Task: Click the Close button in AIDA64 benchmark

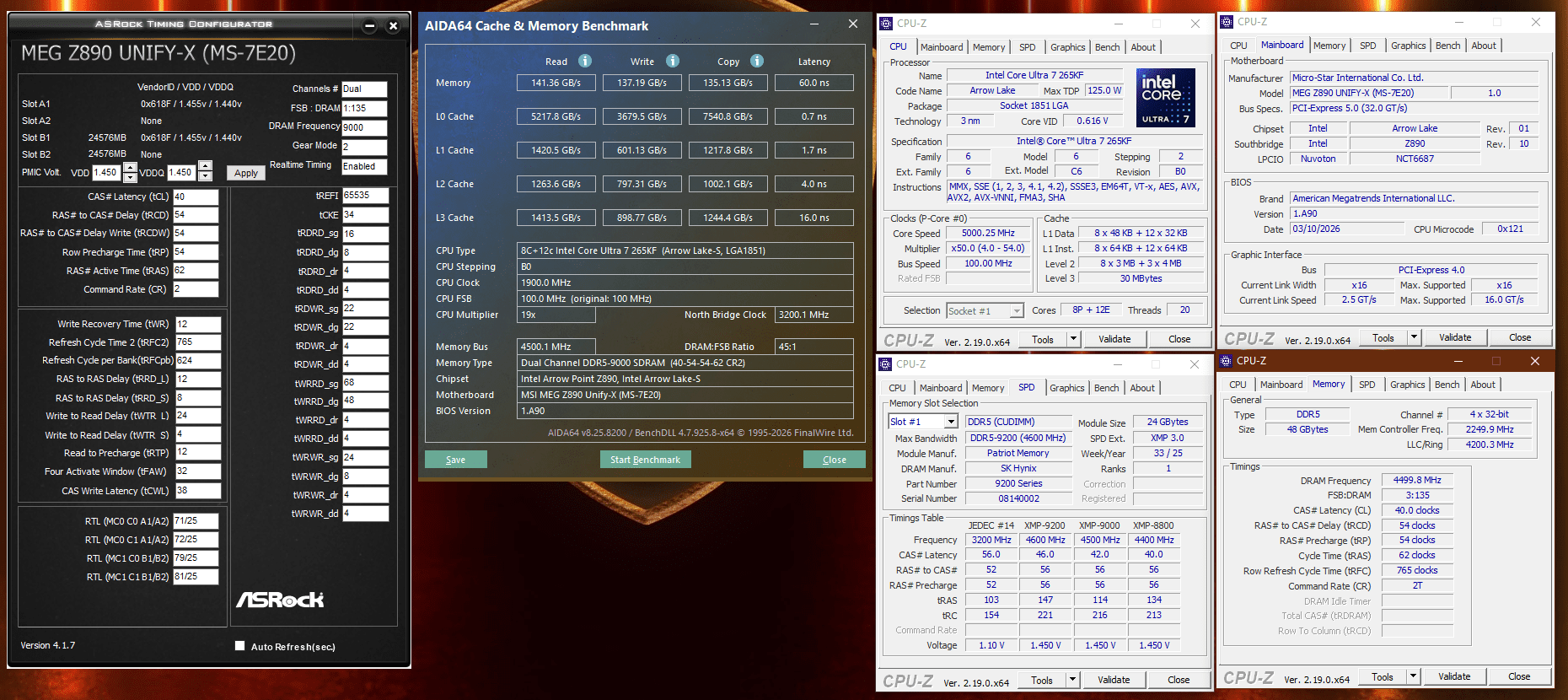Action: click(835, 460)
